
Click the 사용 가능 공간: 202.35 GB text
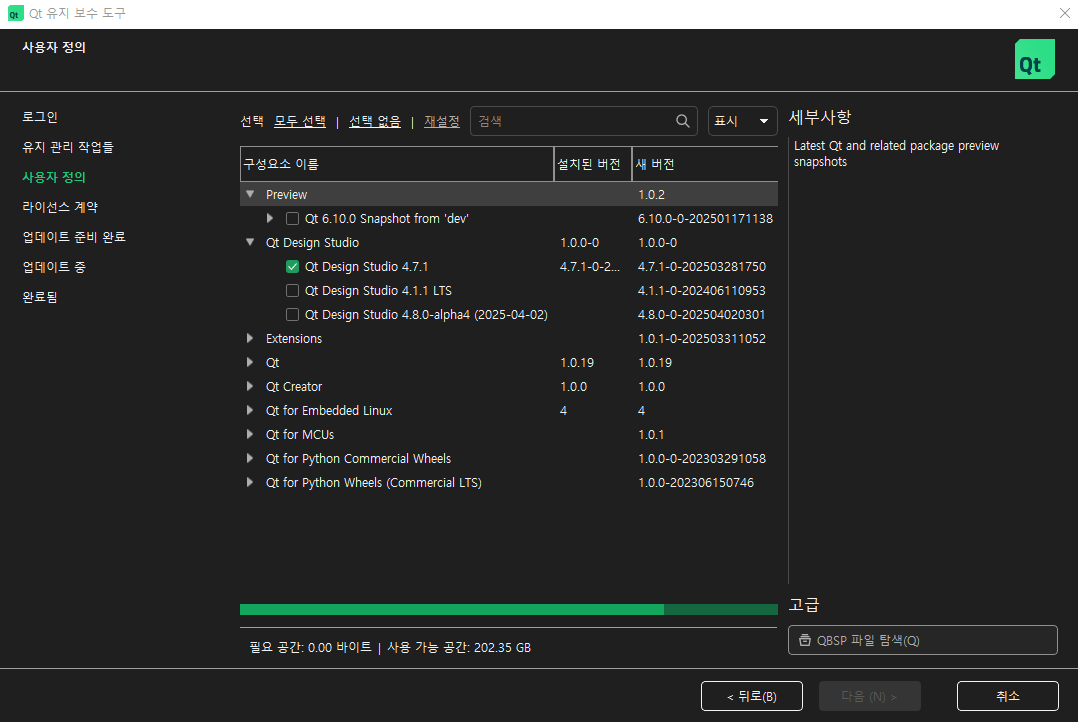point(459,648)
